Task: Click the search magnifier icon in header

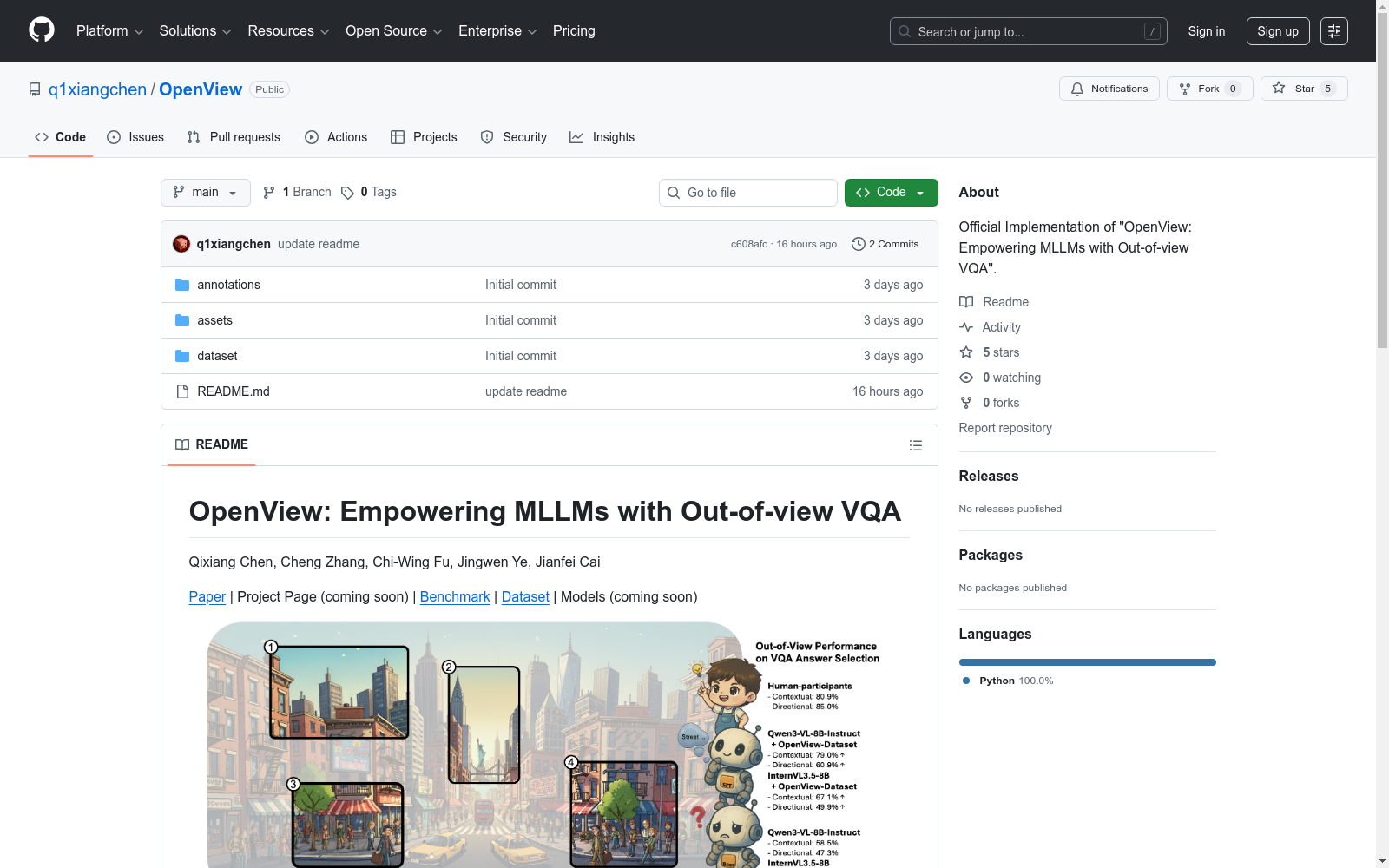Action: point(905,31)
